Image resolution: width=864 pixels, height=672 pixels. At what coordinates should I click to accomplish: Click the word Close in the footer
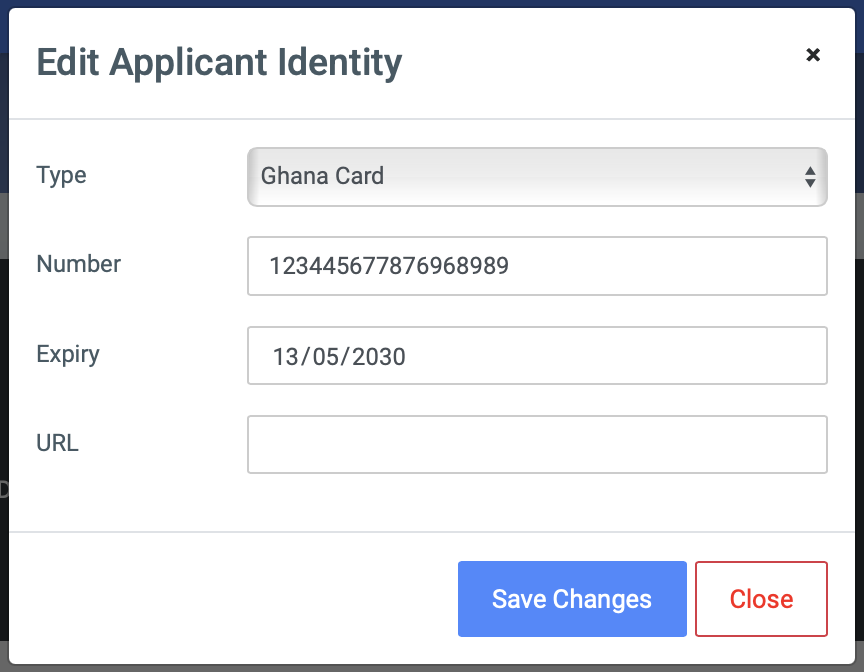pyautogui.click(x=761, y=599)
